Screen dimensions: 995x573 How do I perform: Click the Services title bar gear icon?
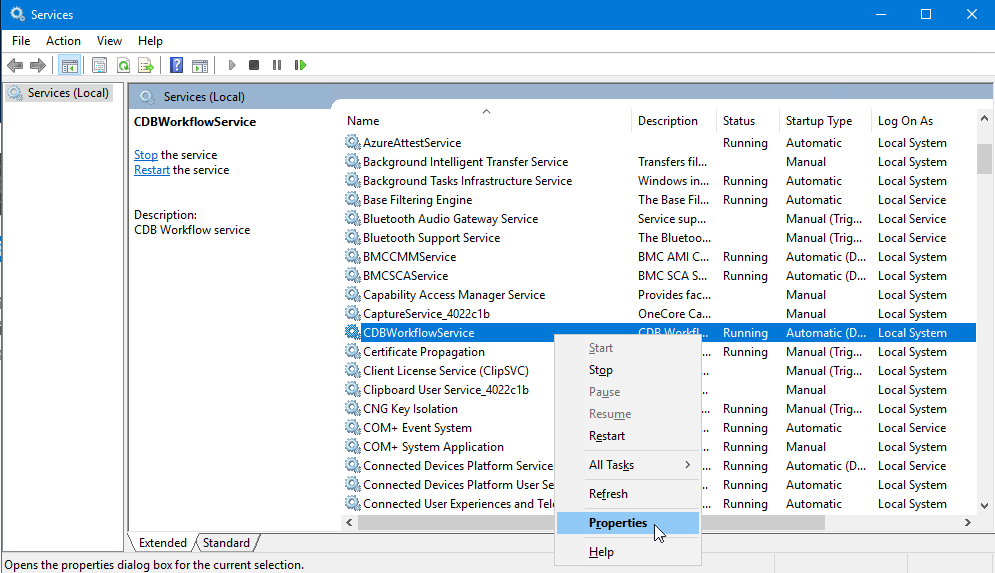click(17, 14)
